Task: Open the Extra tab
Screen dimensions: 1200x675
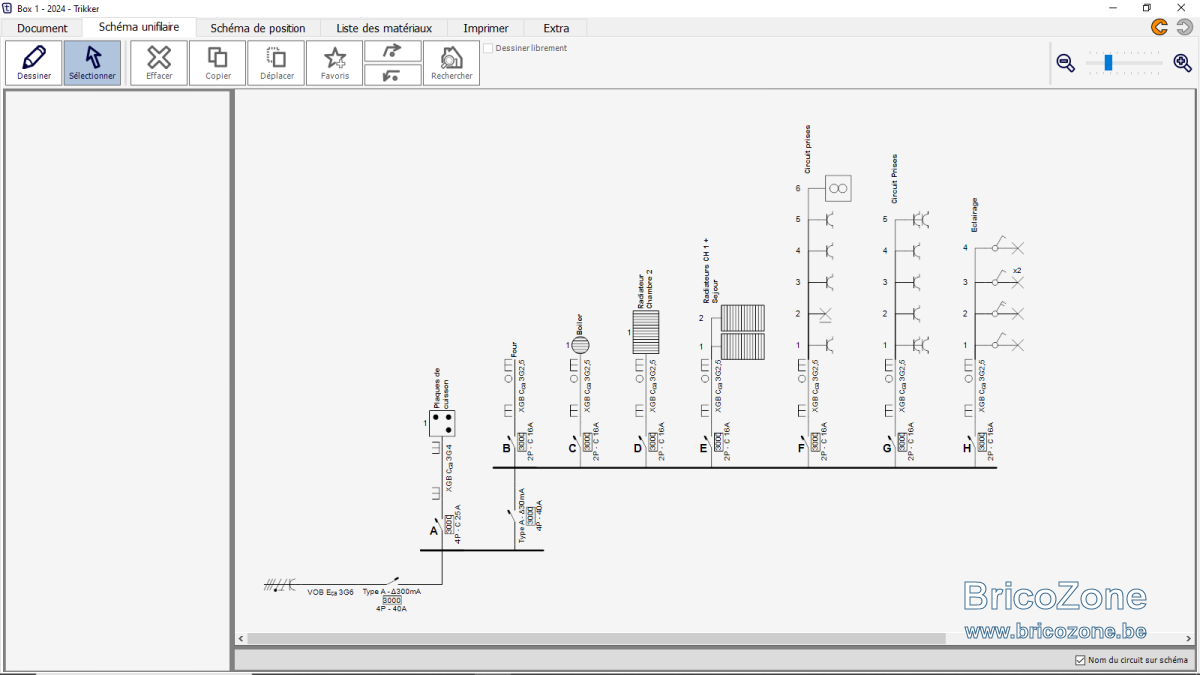Action: coord(556,28)
